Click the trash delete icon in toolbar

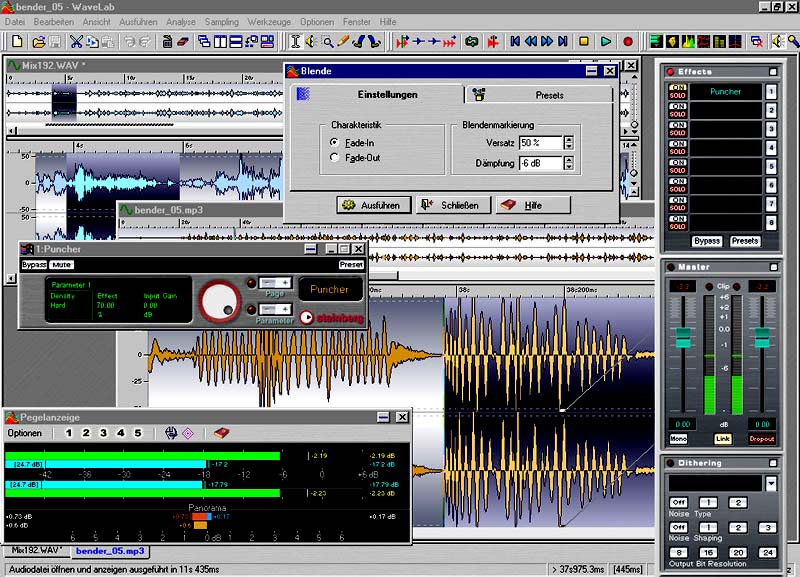pos(167,42)
